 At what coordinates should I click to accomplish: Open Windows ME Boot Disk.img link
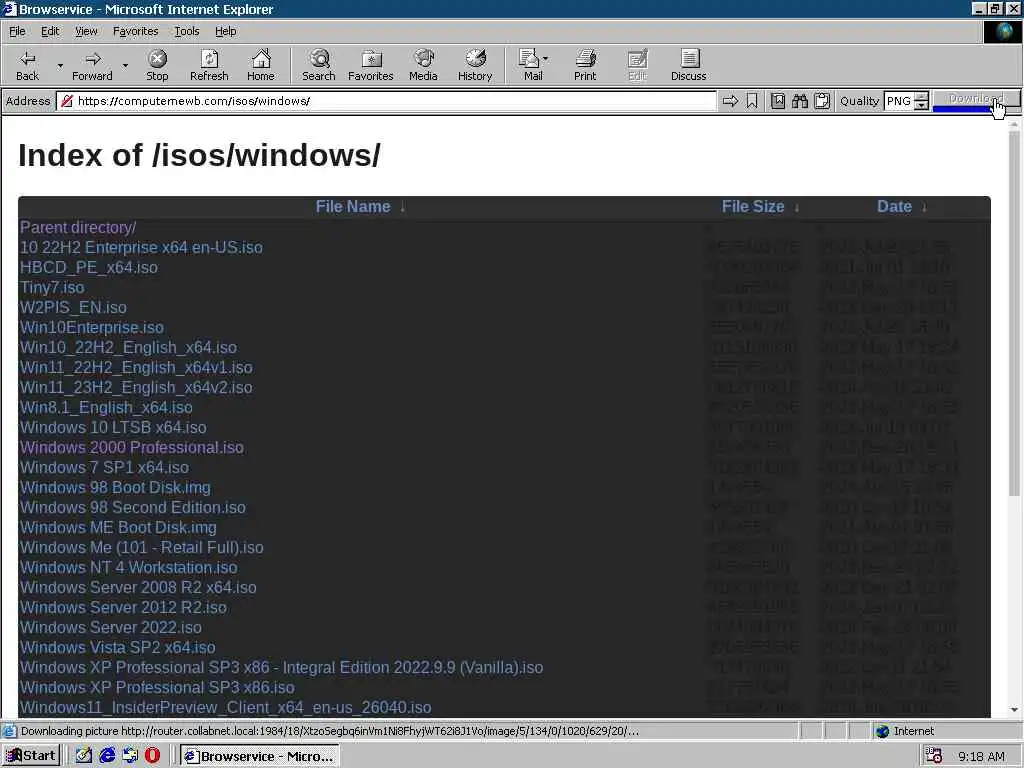(118, 528)
